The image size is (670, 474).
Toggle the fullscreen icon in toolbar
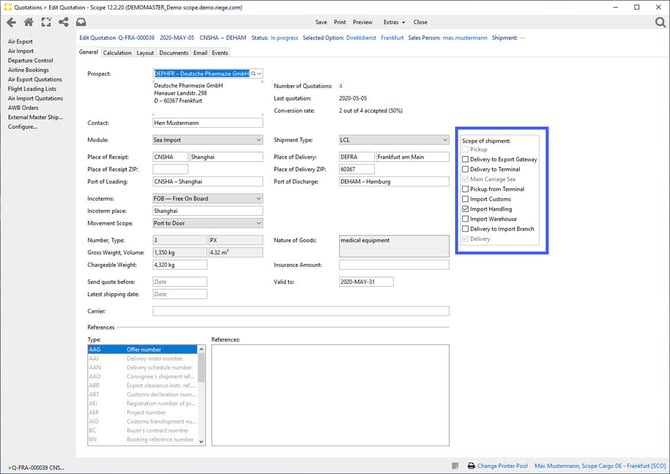click(x=46, y=21)
